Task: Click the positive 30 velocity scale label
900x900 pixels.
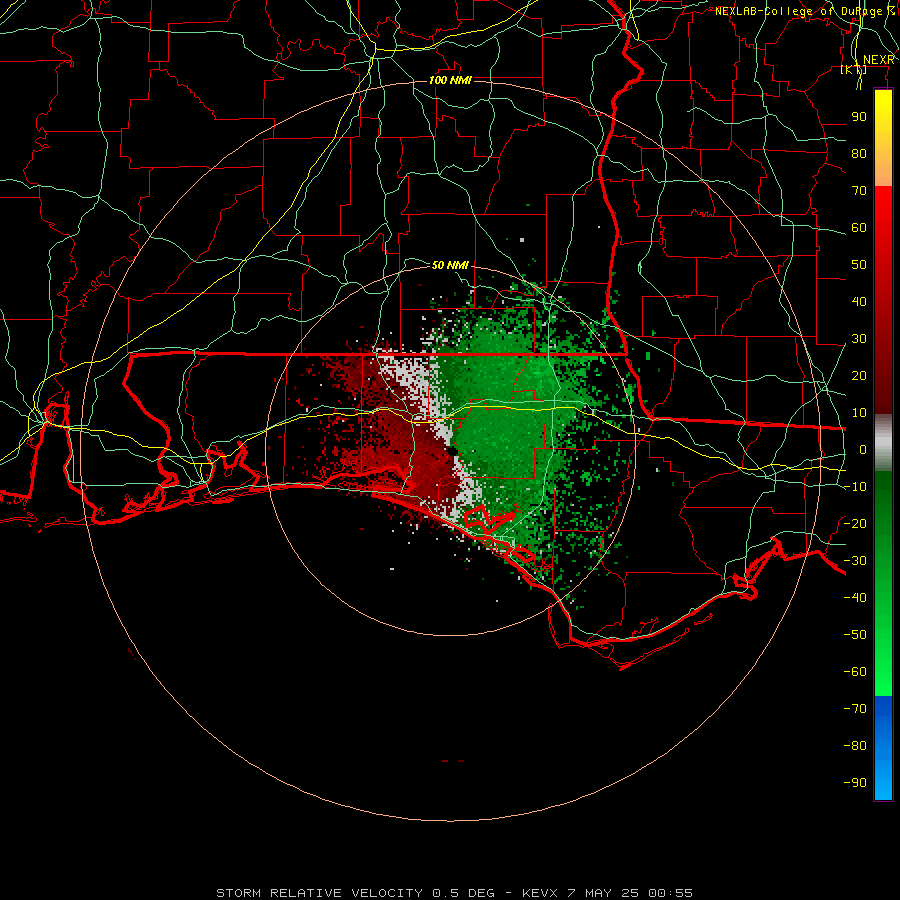Action: pyautogui.click(x=859, y=339)
